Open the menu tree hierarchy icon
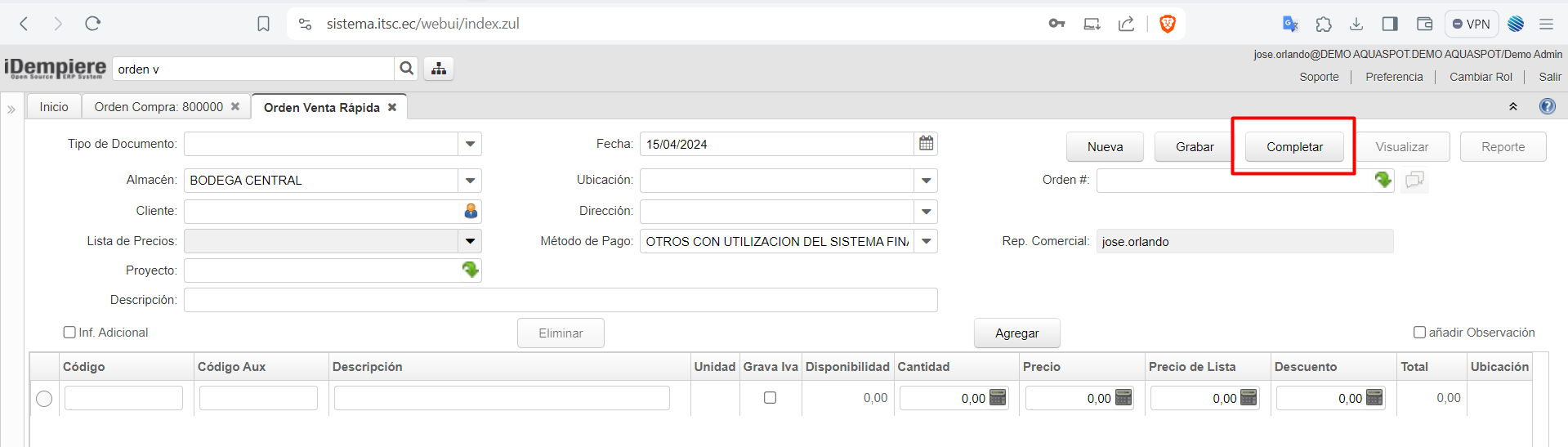 [439, 69]
